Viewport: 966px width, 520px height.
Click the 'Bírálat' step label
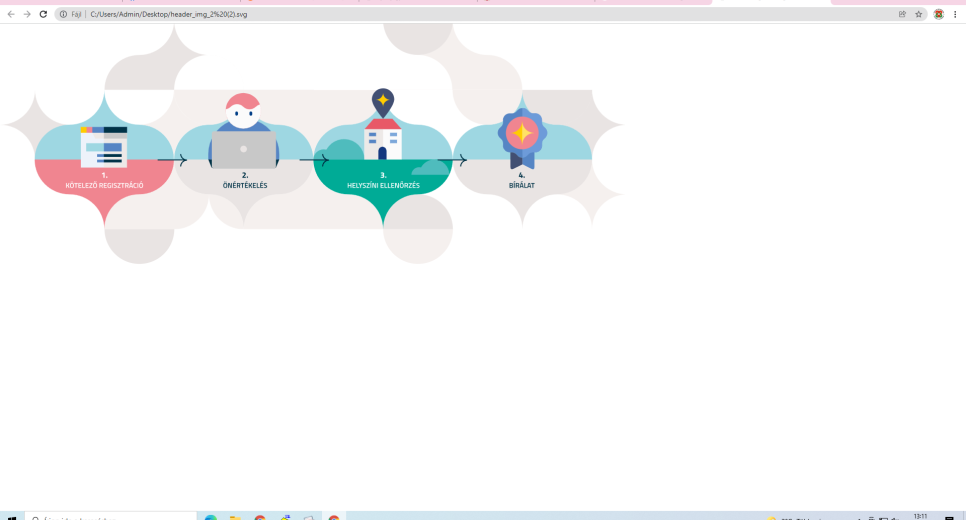[521, 185]
